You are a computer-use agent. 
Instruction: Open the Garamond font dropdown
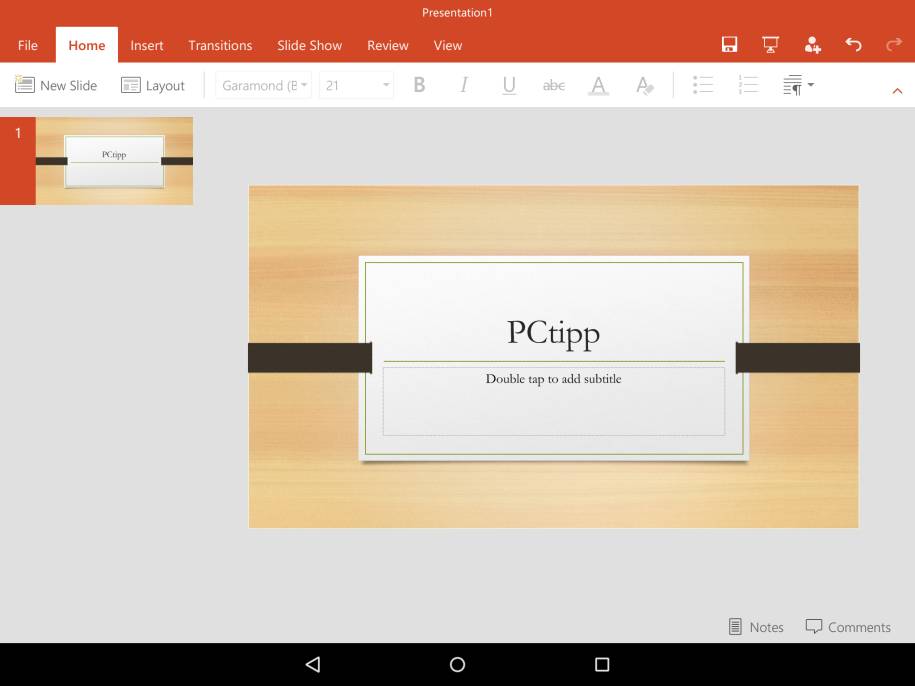[x=263, y=85]
